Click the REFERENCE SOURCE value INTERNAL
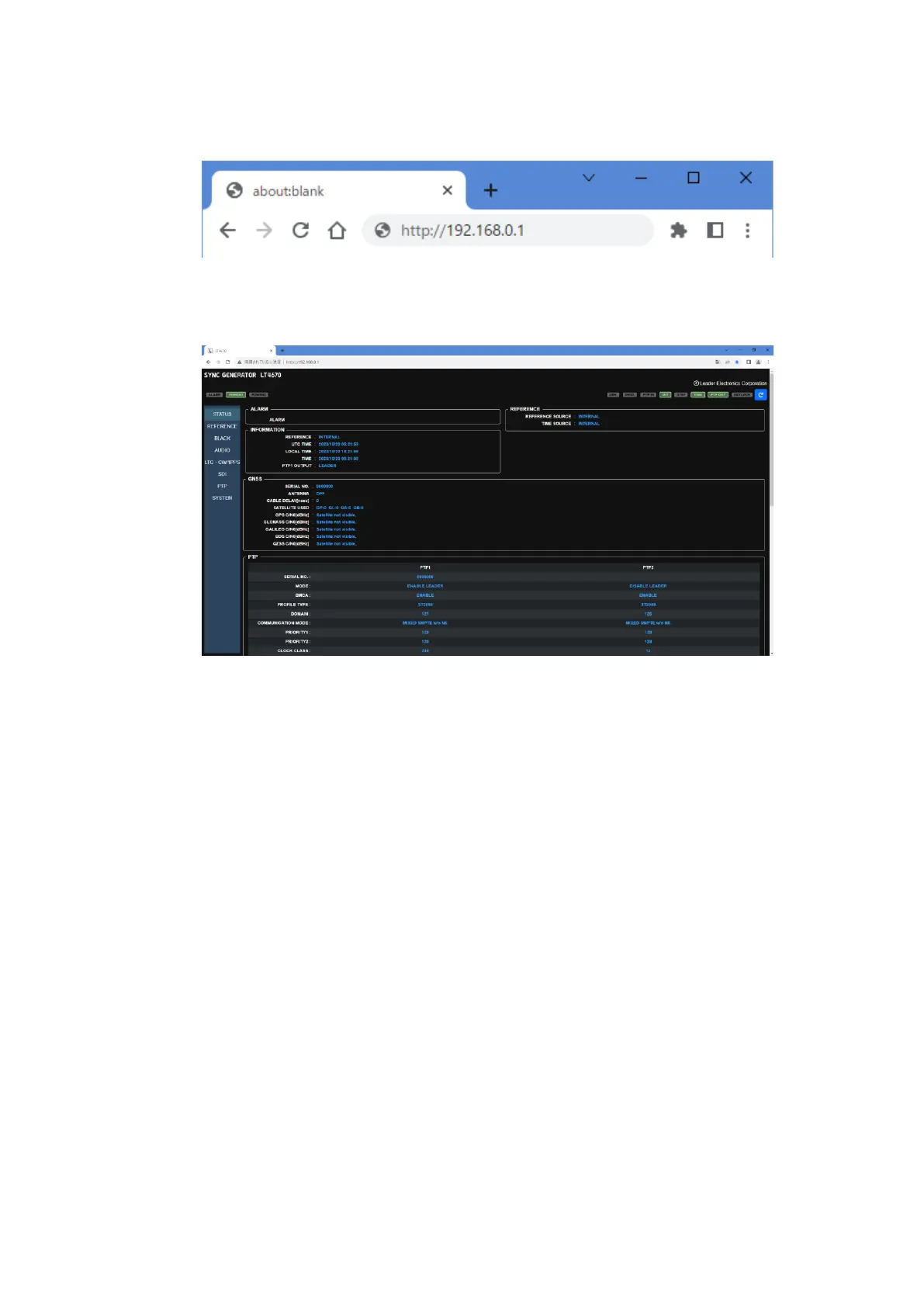 [x=589, y=417]
